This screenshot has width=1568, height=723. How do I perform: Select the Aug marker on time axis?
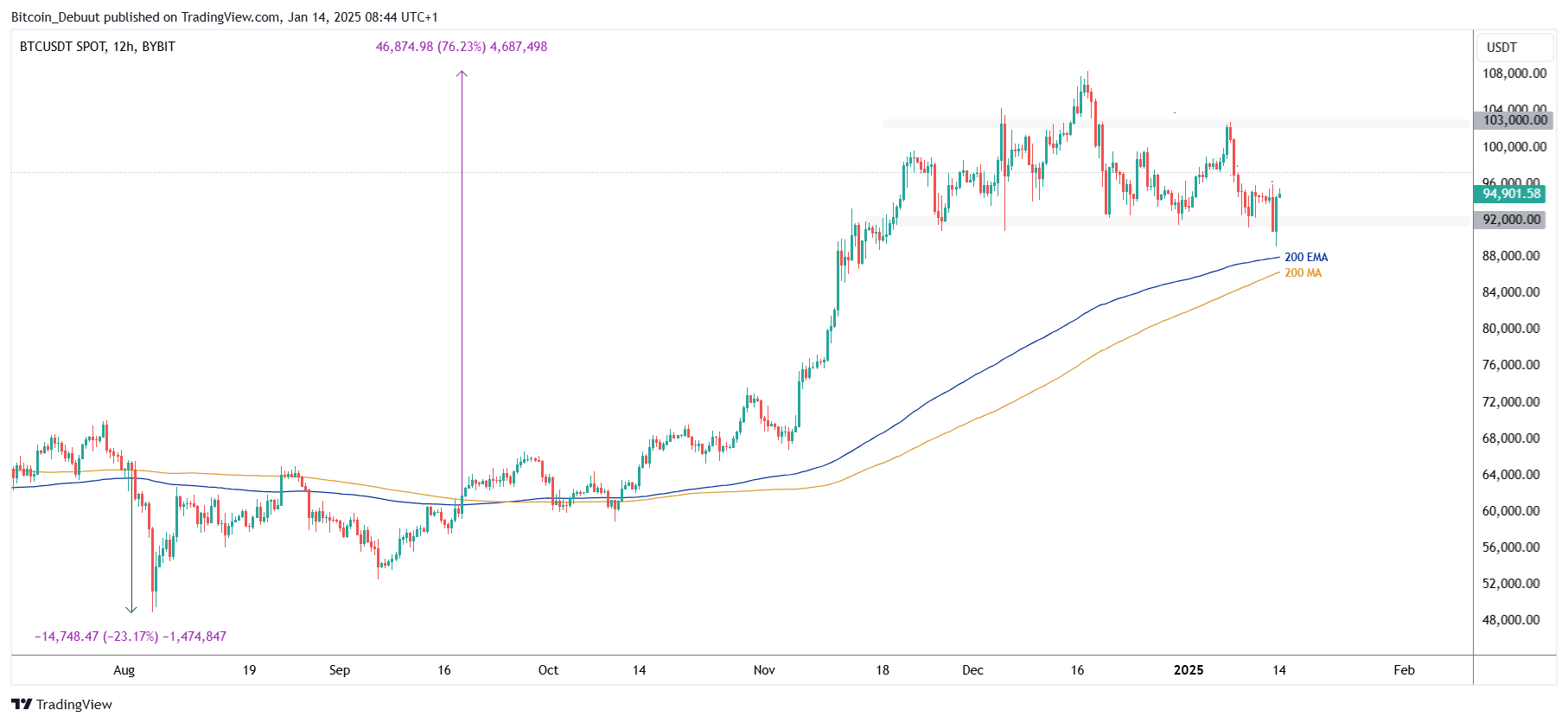point(124,670)
